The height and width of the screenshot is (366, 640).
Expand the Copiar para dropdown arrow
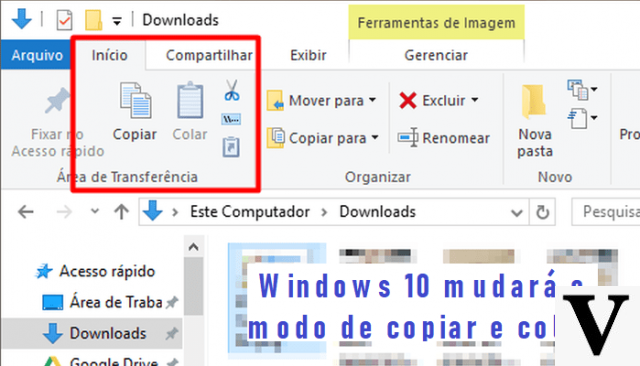pyautogui.click(x=375, y=138)
